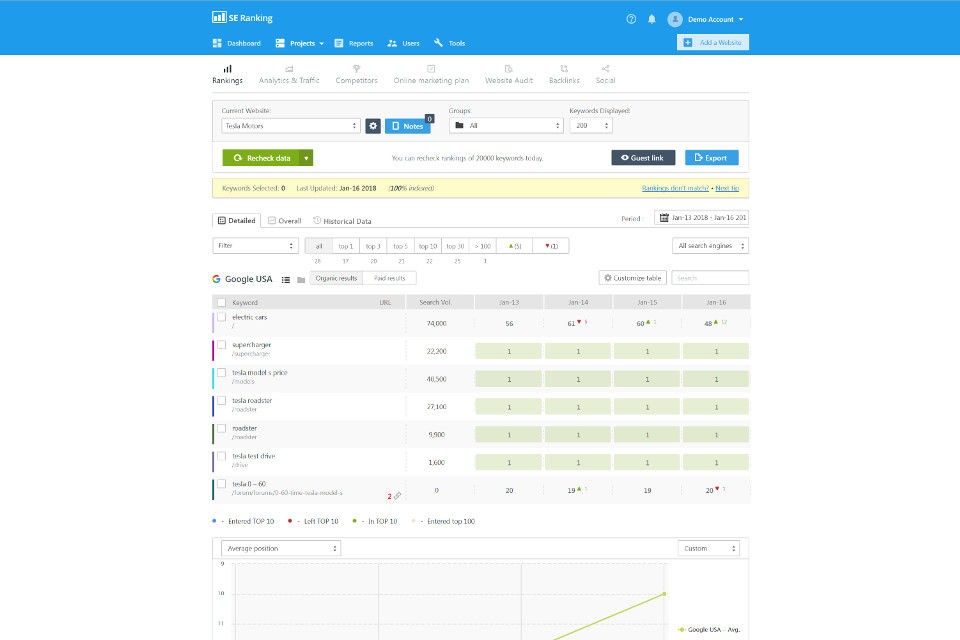Check the tesla test drive keyword

[222, 456]
